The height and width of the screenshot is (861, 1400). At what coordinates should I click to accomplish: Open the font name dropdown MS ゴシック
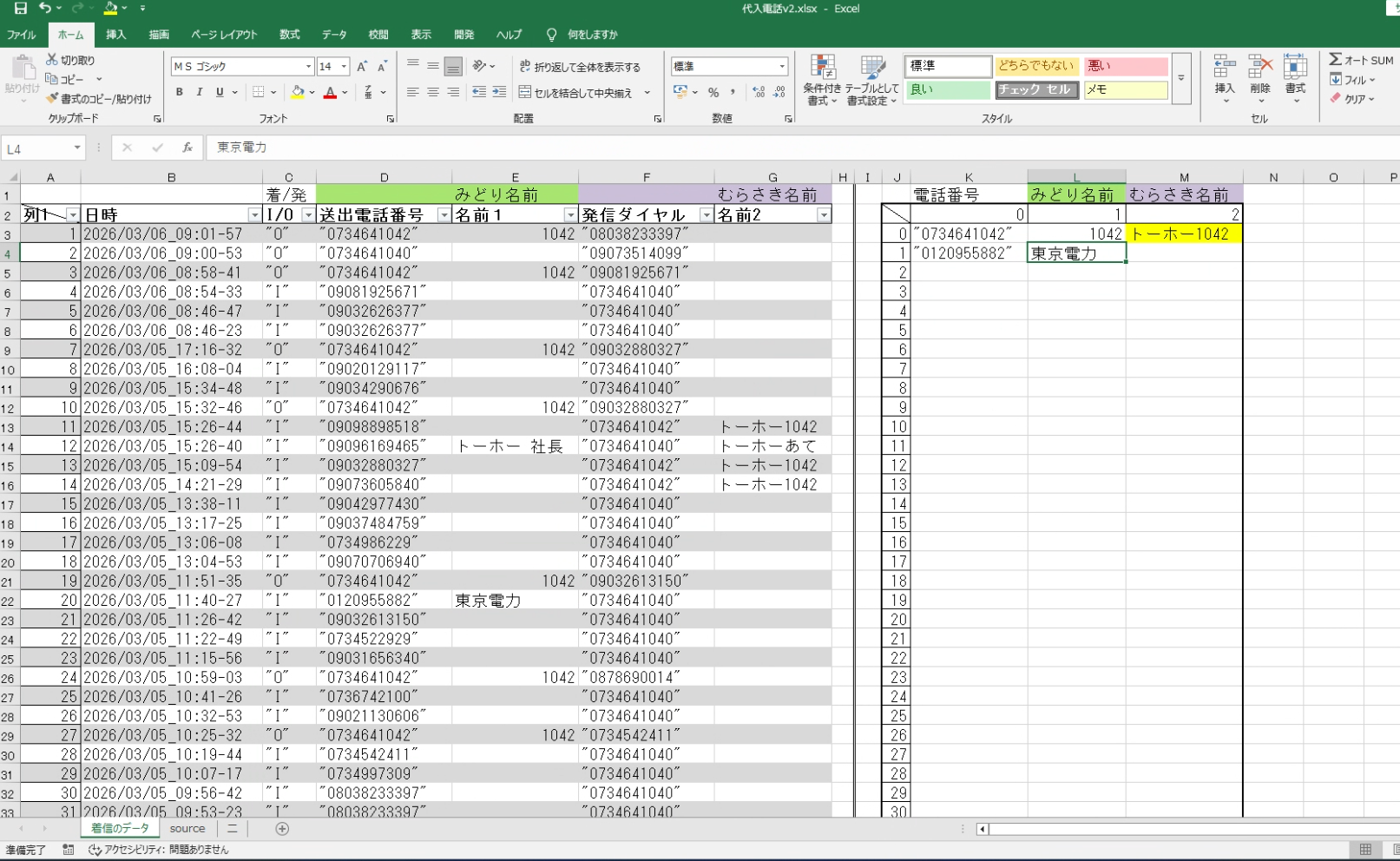[x=308, y=67]
